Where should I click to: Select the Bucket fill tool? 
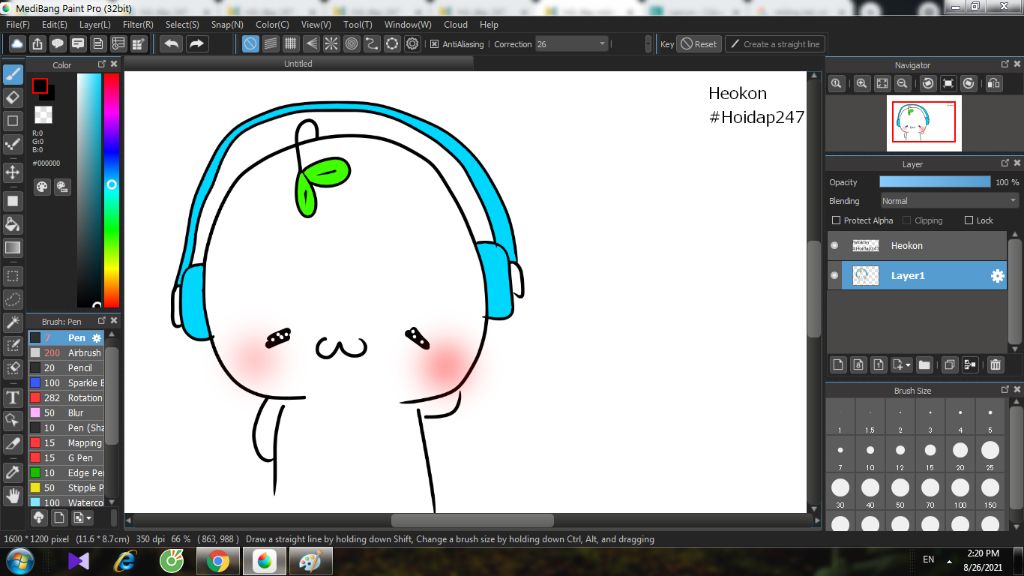point(12,225)
